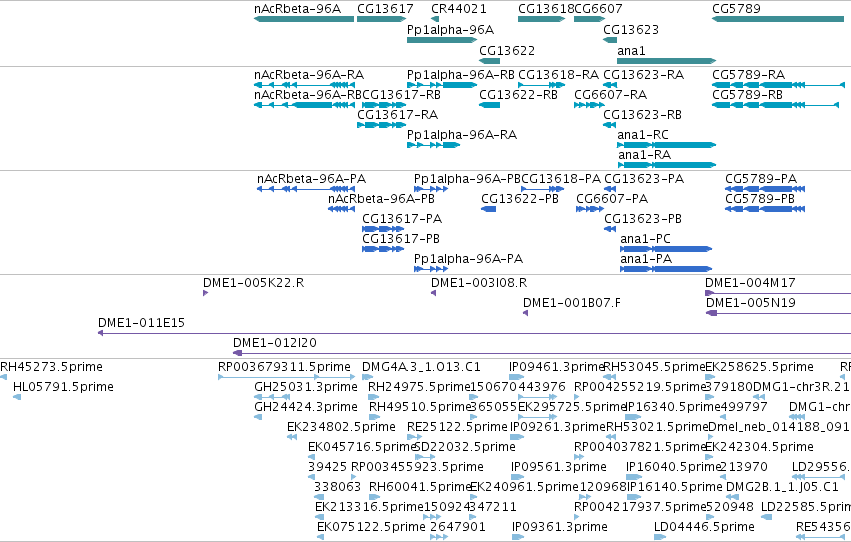Select transcript nAcRbeta-96A-RA
This screenshot has width=851, height=542.
[304, 85]
